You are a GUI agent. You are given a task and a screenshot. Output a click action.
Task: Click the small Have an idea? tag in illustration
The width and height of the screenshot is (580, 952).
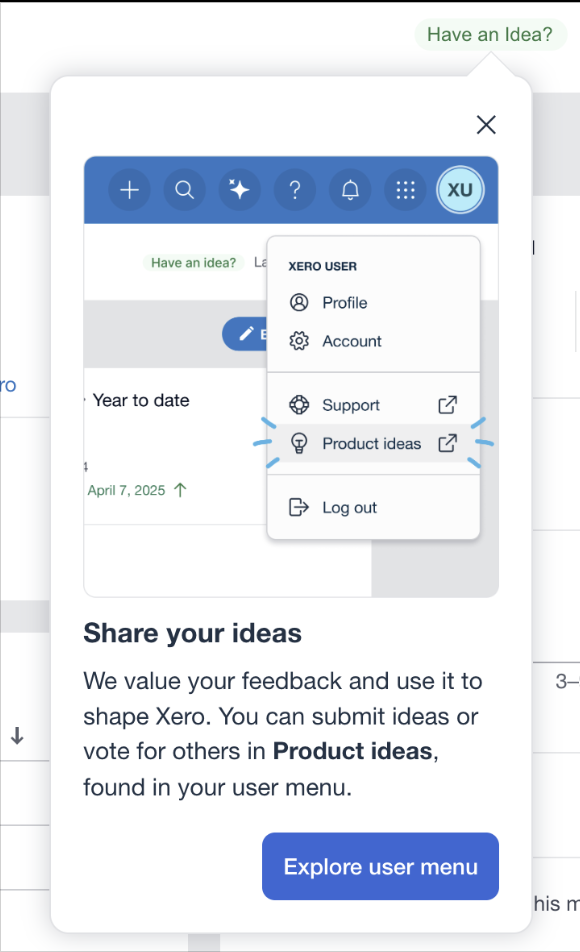click(193, 262)
